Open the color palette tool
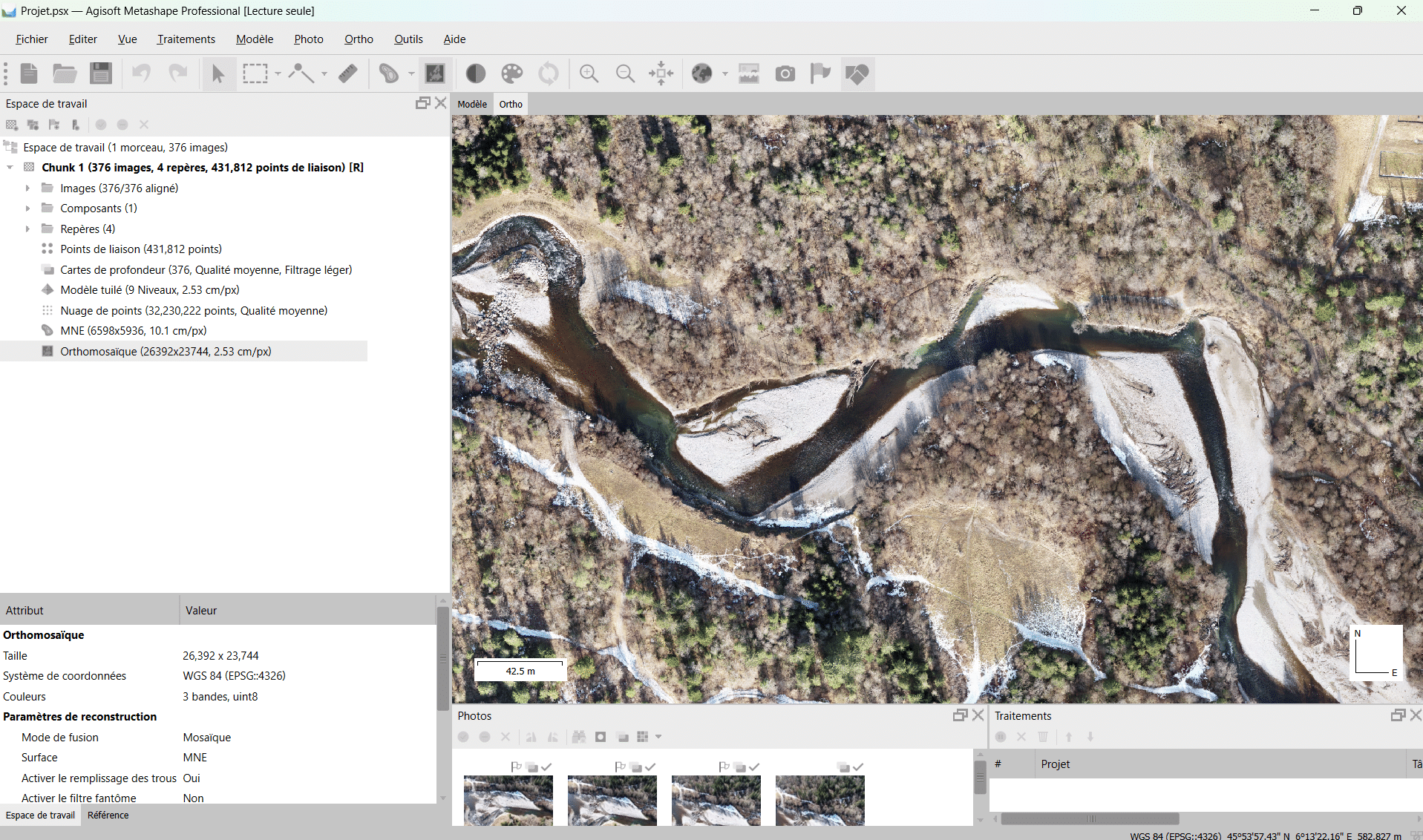 (512, 73)
